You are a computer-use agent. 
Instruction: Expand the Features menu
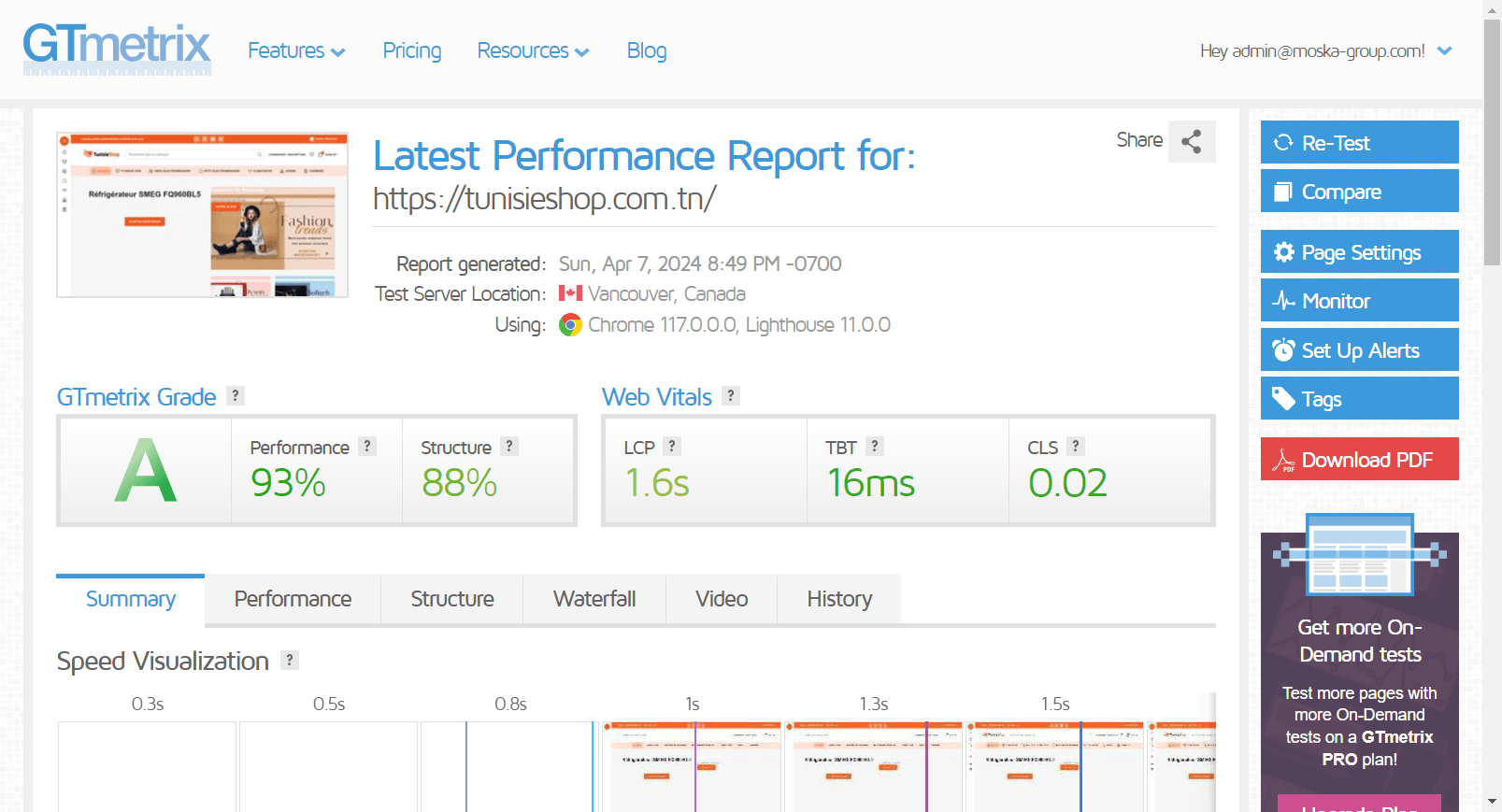tap(296, 50)
